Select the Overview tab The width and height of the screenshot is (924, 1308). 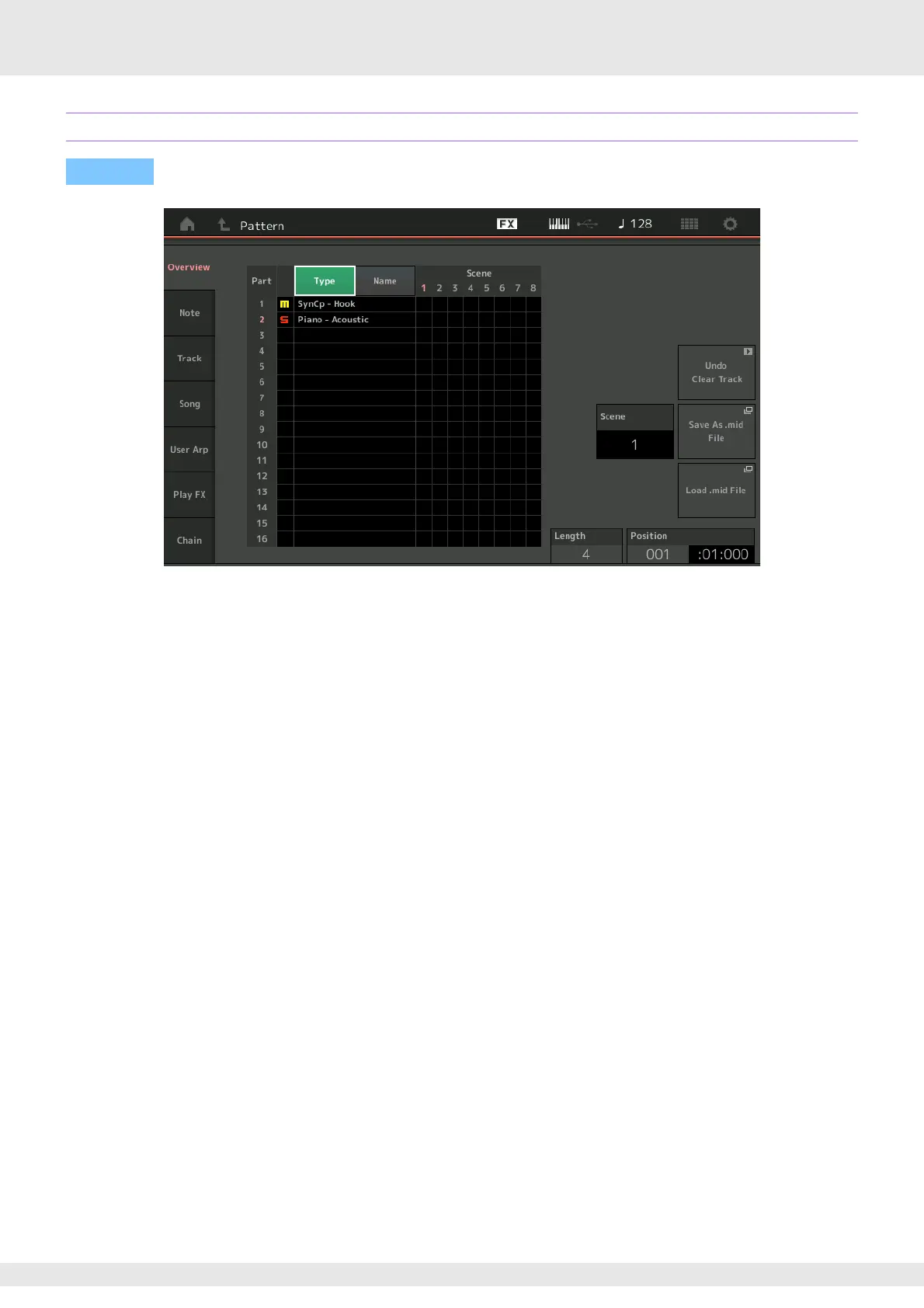coord(189,267)
